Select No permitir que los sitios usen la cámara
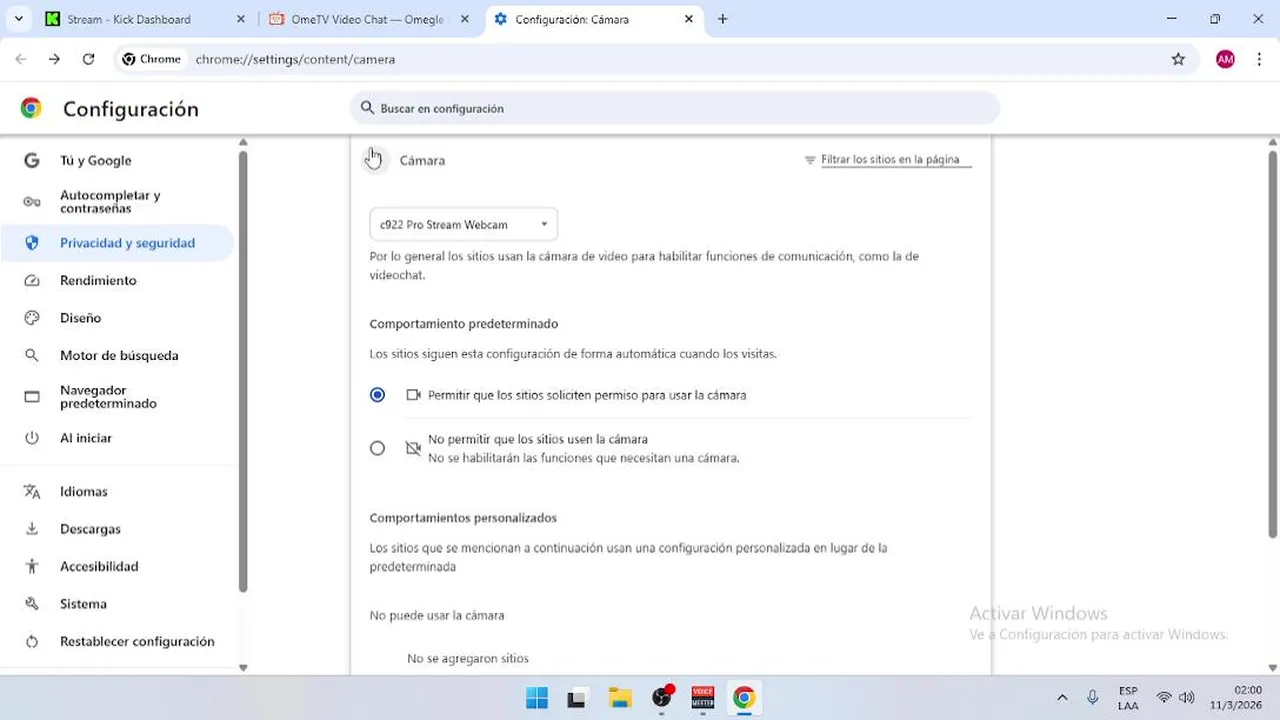 (x=377, y=448)
